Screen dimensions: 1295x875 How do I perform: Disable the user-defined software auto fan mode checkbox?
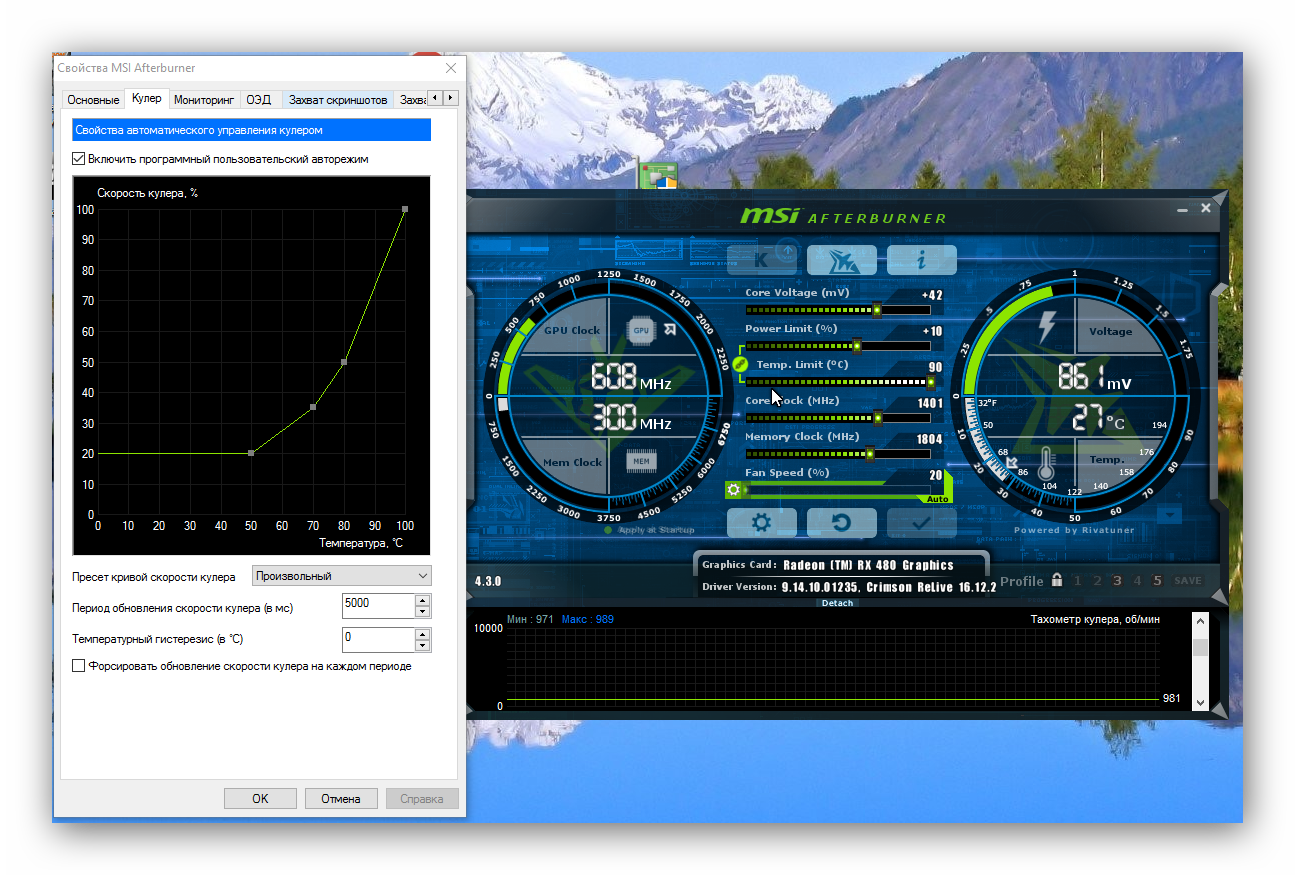click(79, 159)
